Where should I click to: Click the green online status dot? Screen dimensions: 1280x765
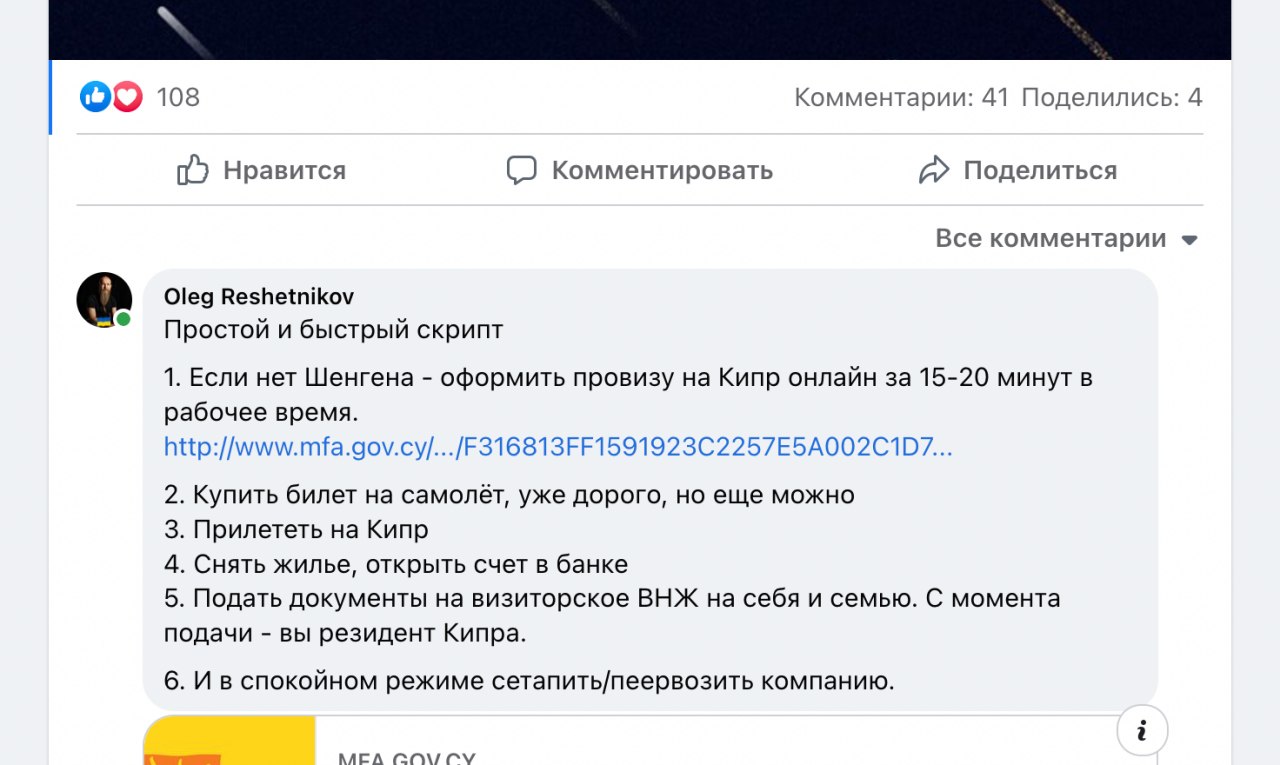123,319
